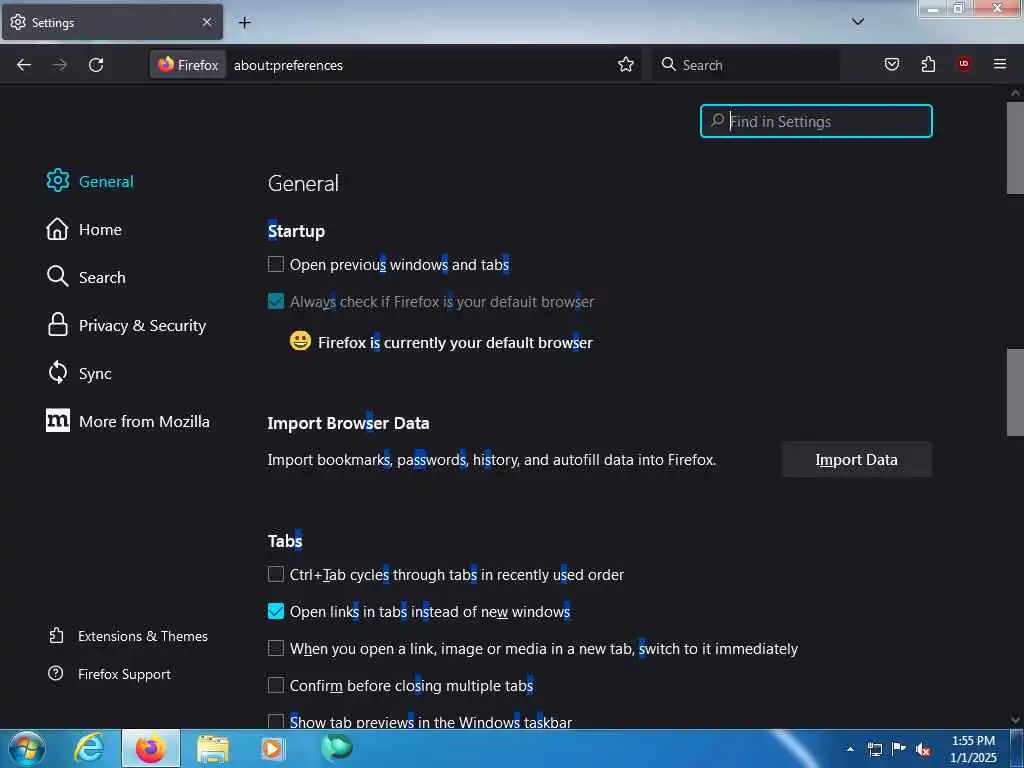
Task: Open the uBlock Origin extension icon
Action: 963,64
